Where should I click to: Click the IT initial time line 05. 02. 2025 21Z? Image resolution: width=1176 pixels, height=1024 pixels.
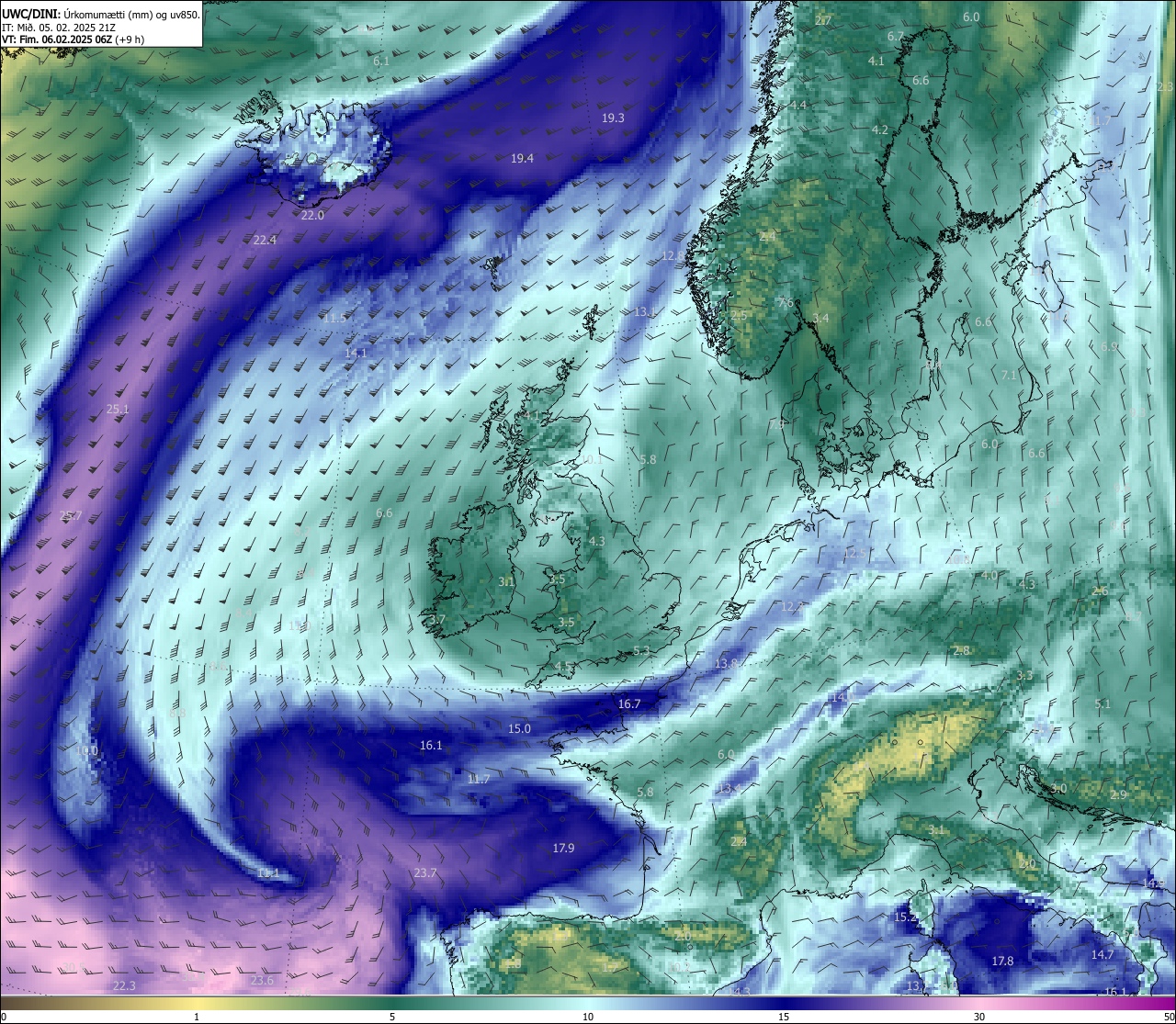(x=59, y=28)
